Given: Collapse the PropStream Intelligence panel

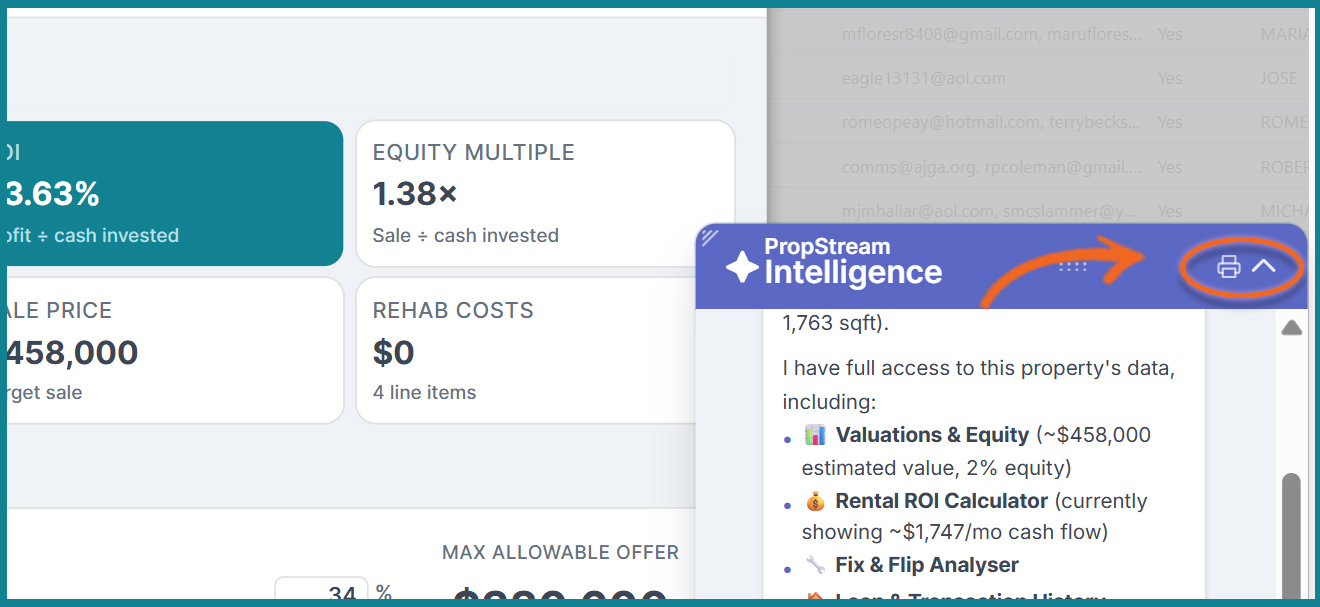Looking at the screenshot, I should click(x=1264, y=266).
